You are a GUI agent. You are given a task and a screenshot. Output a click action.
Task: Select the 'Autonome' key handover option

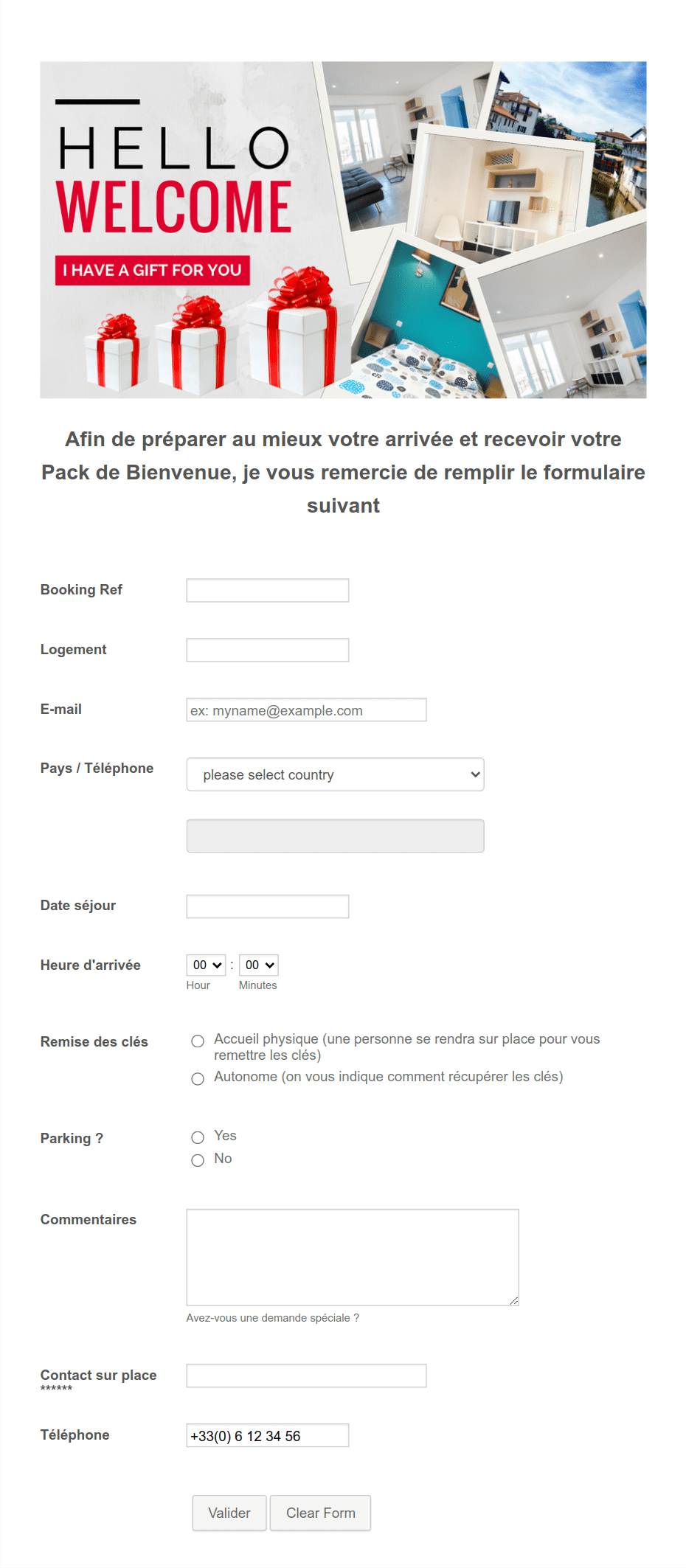point(198,1079)
